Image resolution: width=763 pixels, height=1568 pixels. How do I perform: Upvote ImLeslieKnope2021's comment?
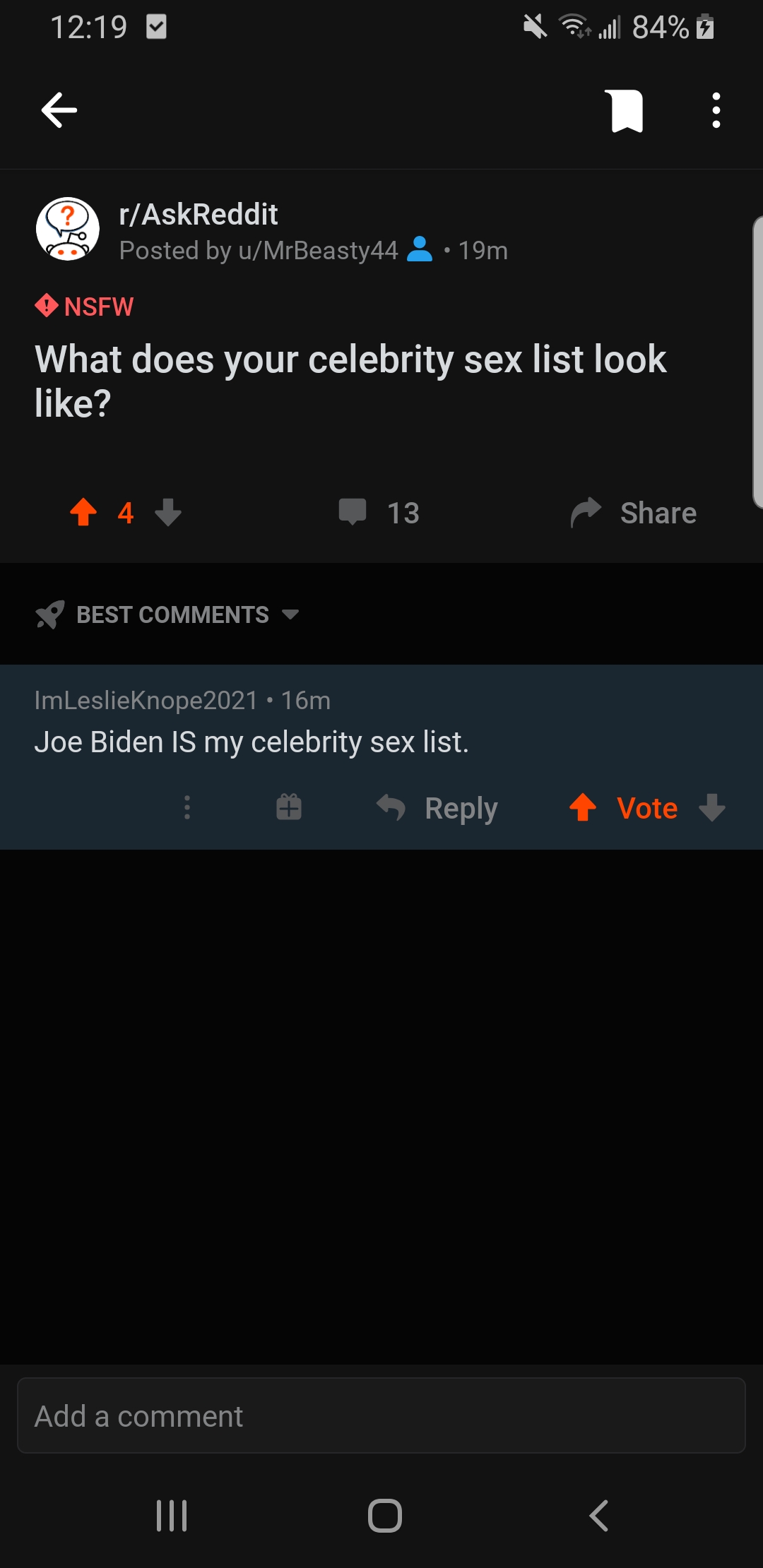point(583,807)
